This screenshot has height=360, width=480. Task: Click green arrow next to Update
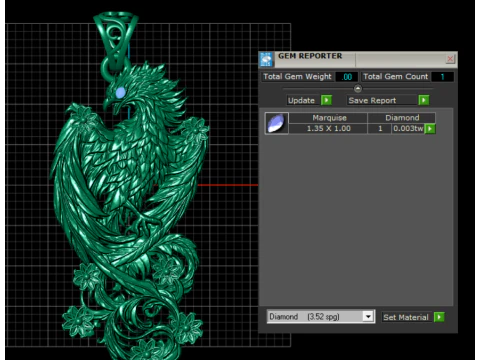coord(326,100)
